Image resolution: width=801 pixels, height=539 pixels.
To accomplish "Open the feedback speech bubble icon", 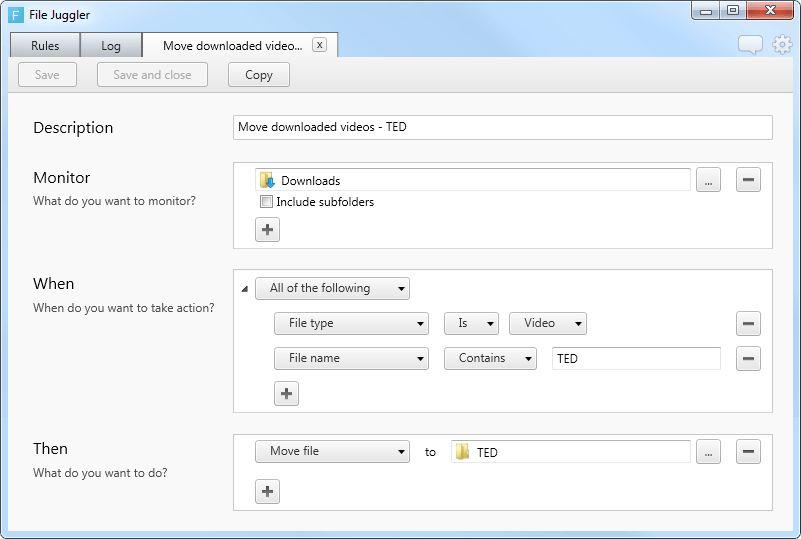I will (750, 45).
